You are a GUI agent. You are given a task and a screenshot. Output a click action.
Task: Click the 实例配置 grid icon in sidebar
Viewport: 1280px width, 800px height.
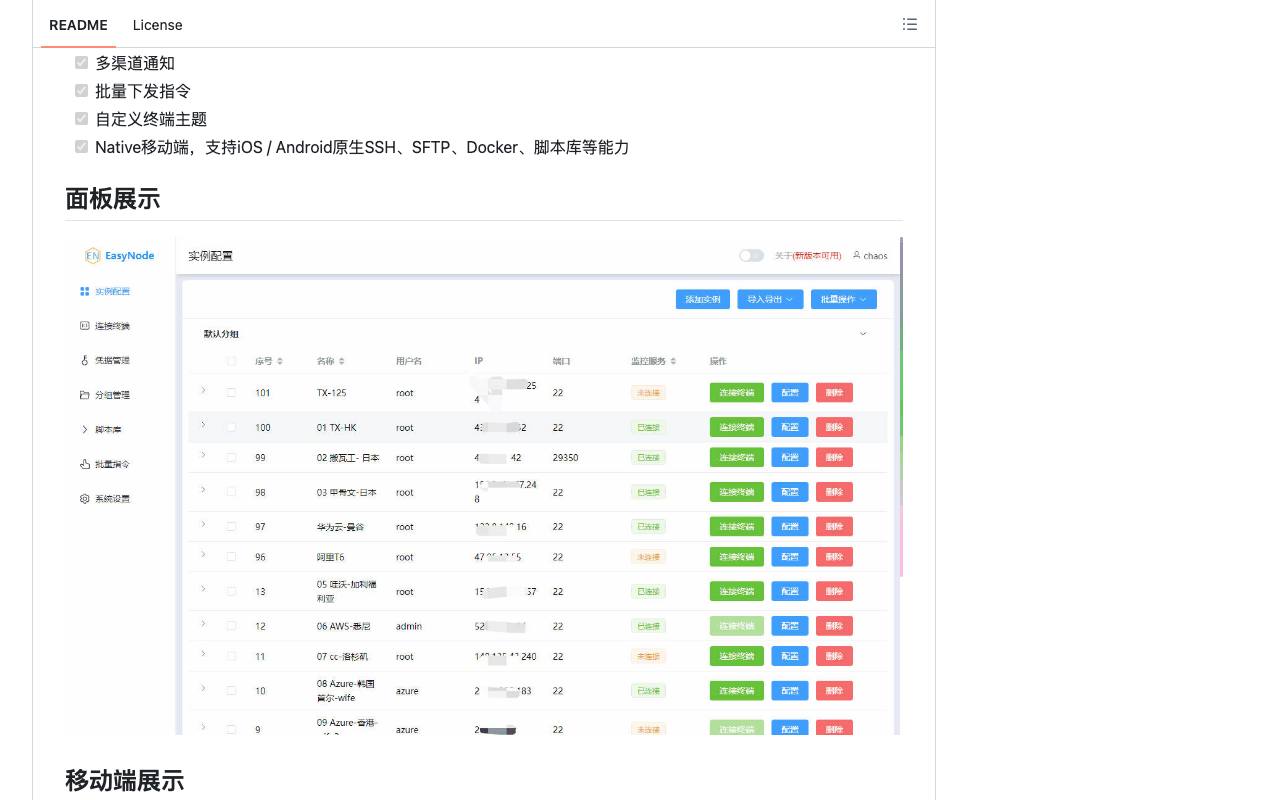85,292
